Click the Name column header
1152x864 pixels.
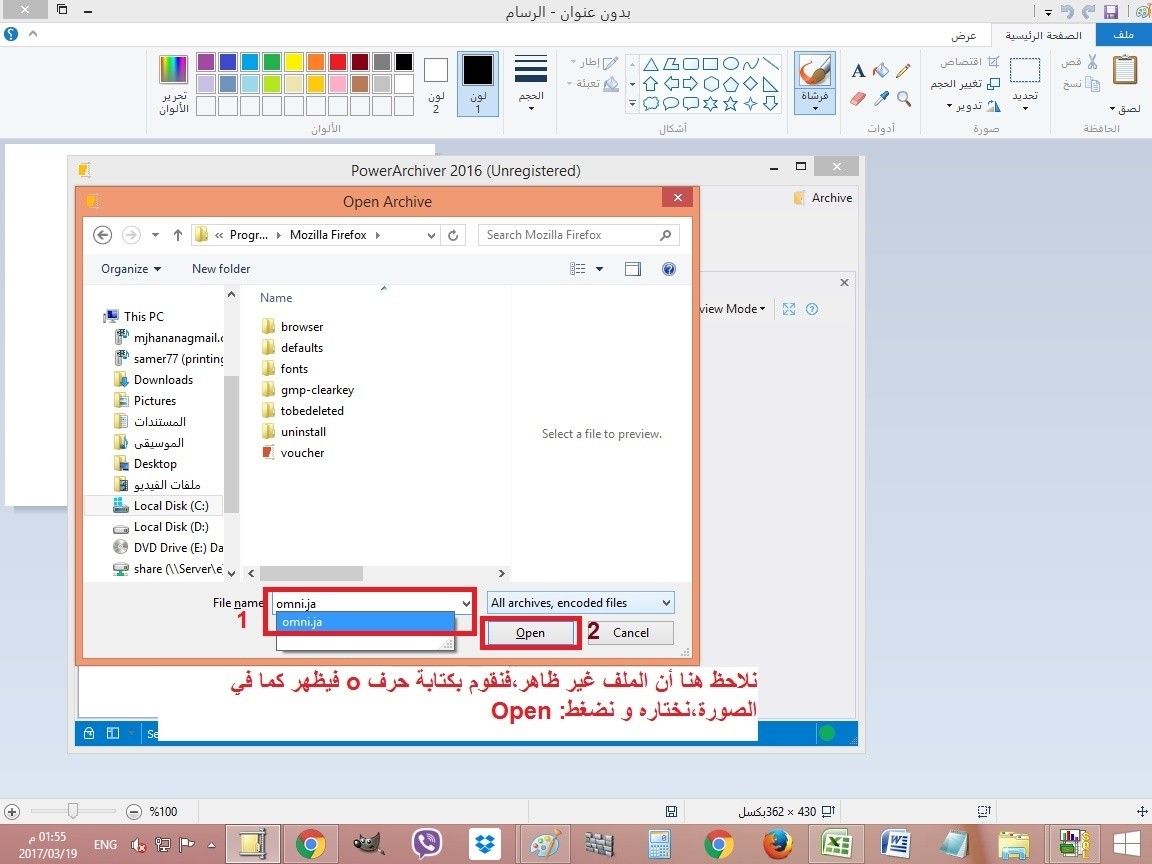pyautogui.click(x=276, y=298)
